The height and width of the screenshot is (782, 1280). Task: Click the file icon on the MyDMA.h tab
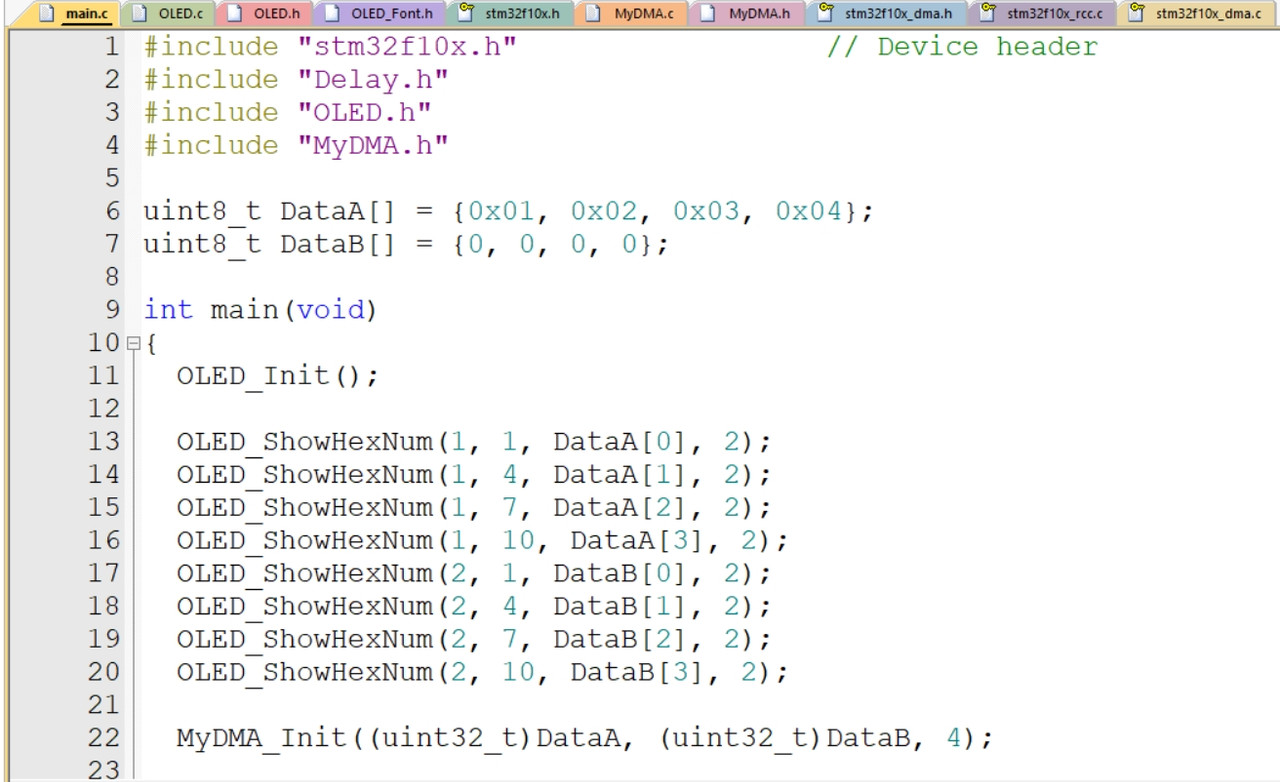point(707,14)
